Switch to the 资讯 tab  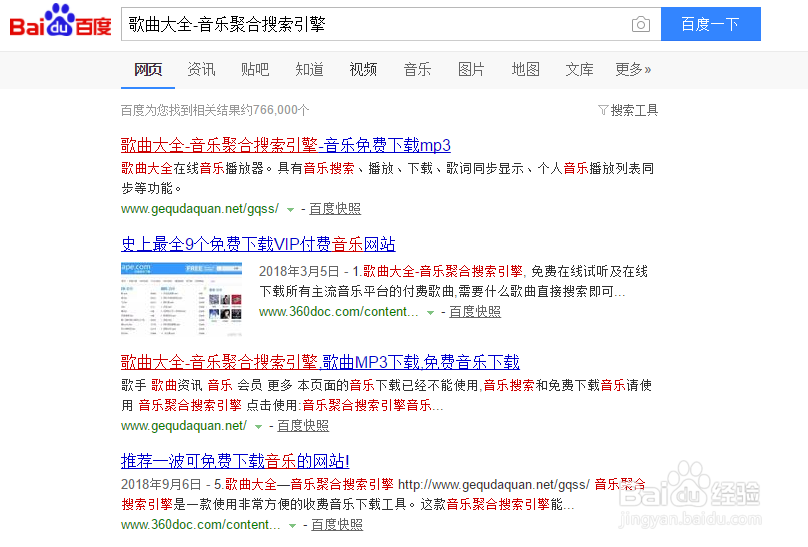point(201,70)
